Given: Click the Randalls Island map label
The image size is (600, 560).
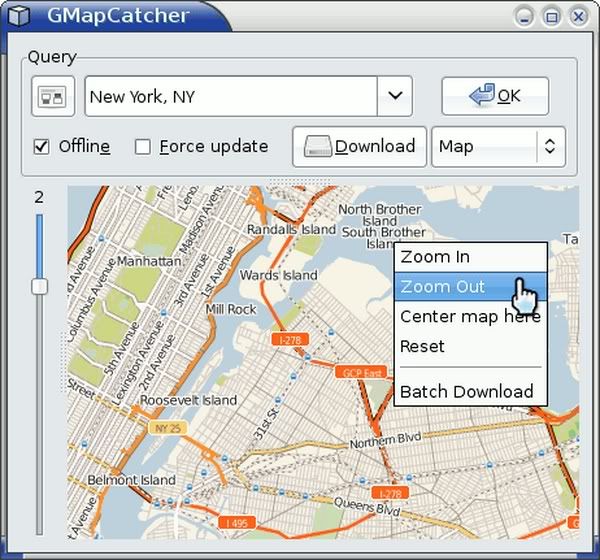Looking at the screenshot, I should pos(291,230).
